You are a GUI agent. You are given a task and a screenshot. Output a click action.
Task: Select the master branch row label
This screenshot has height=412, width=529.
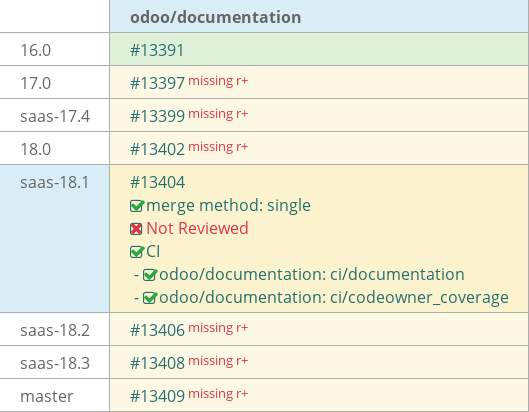tap(47, 396)
